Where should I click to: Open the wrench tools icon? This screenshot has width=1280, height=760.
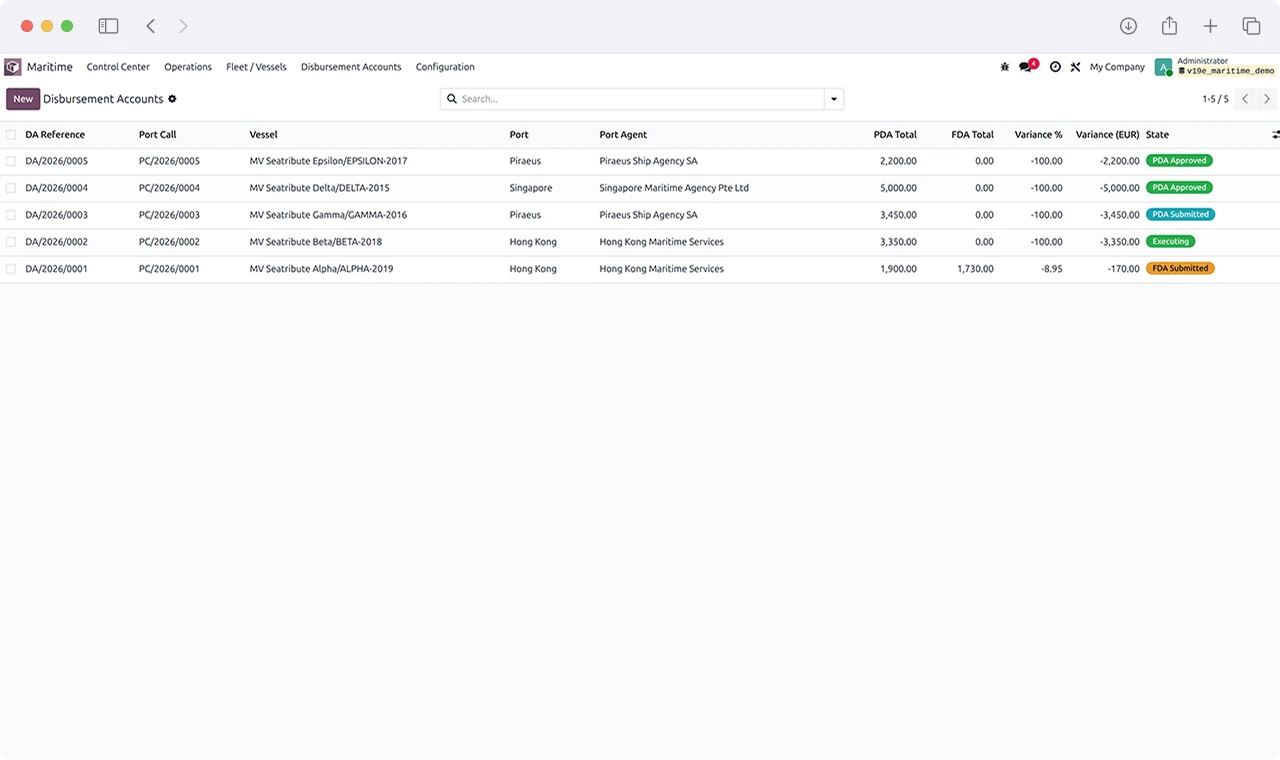tap(1075, 67)
